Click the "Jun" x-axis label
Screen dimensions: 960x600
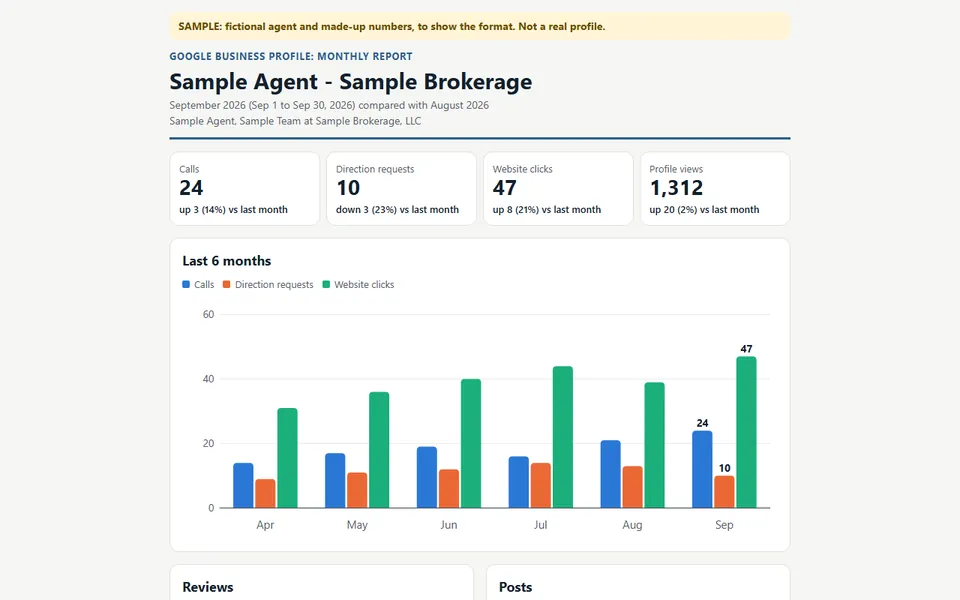tap(449, 525)
